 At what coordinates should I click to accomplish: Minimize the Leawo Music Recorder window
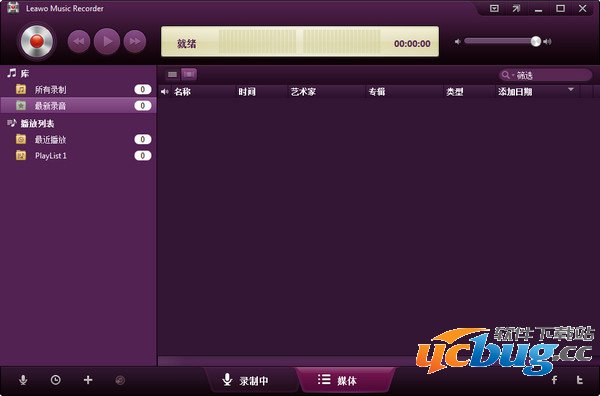tap(538, 9)
